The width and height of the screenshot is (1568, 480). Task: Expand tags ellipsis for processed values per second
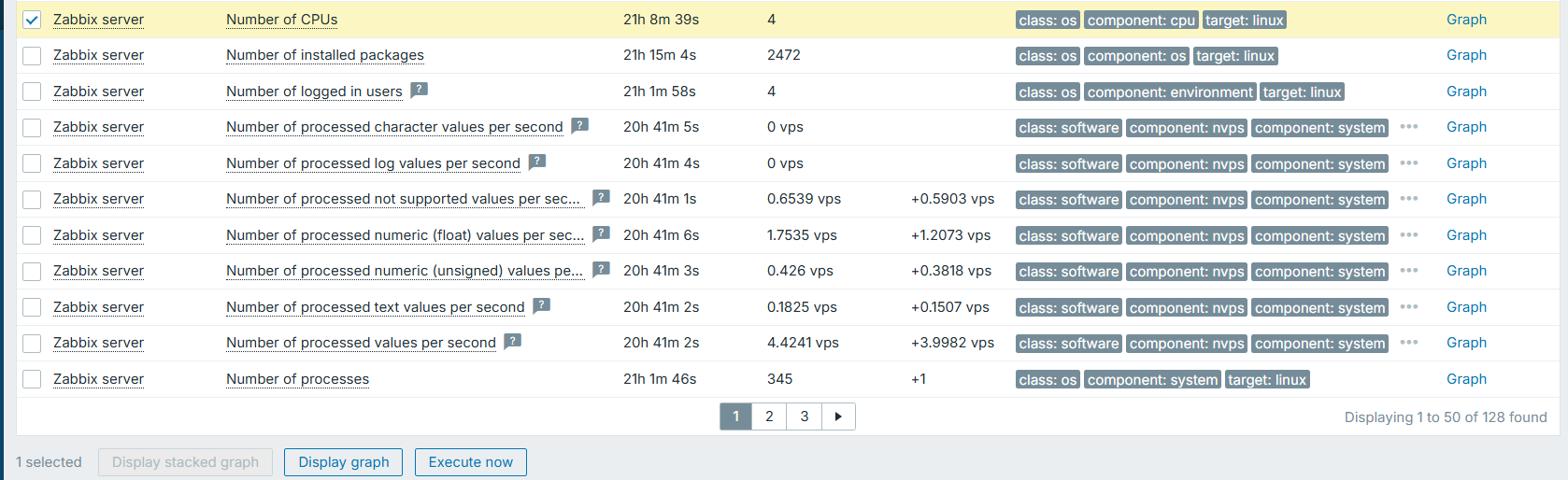1409,343
